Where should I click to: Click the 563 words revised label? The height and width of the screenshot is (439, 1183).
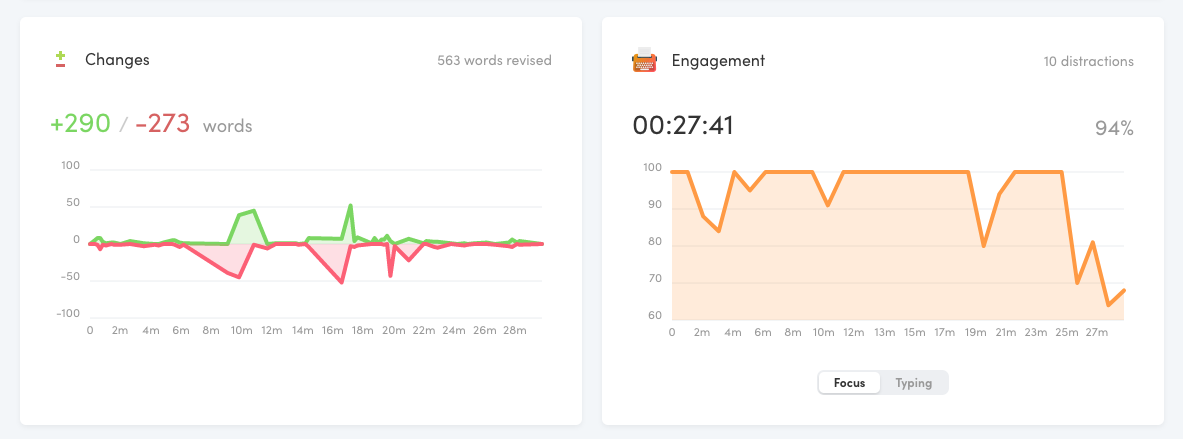coord(494,61)
